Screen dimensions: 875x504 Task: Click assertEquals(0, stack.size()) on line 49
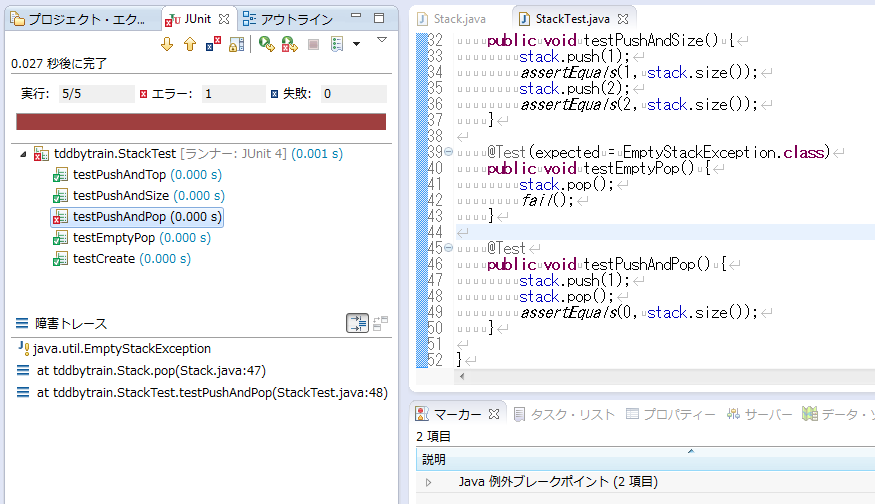click(639, 313)
